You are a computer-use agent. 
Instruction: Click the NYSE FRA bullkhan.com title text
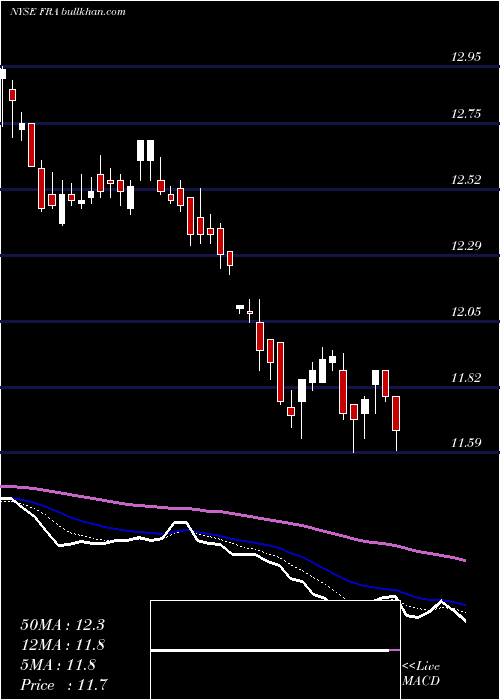67,12
